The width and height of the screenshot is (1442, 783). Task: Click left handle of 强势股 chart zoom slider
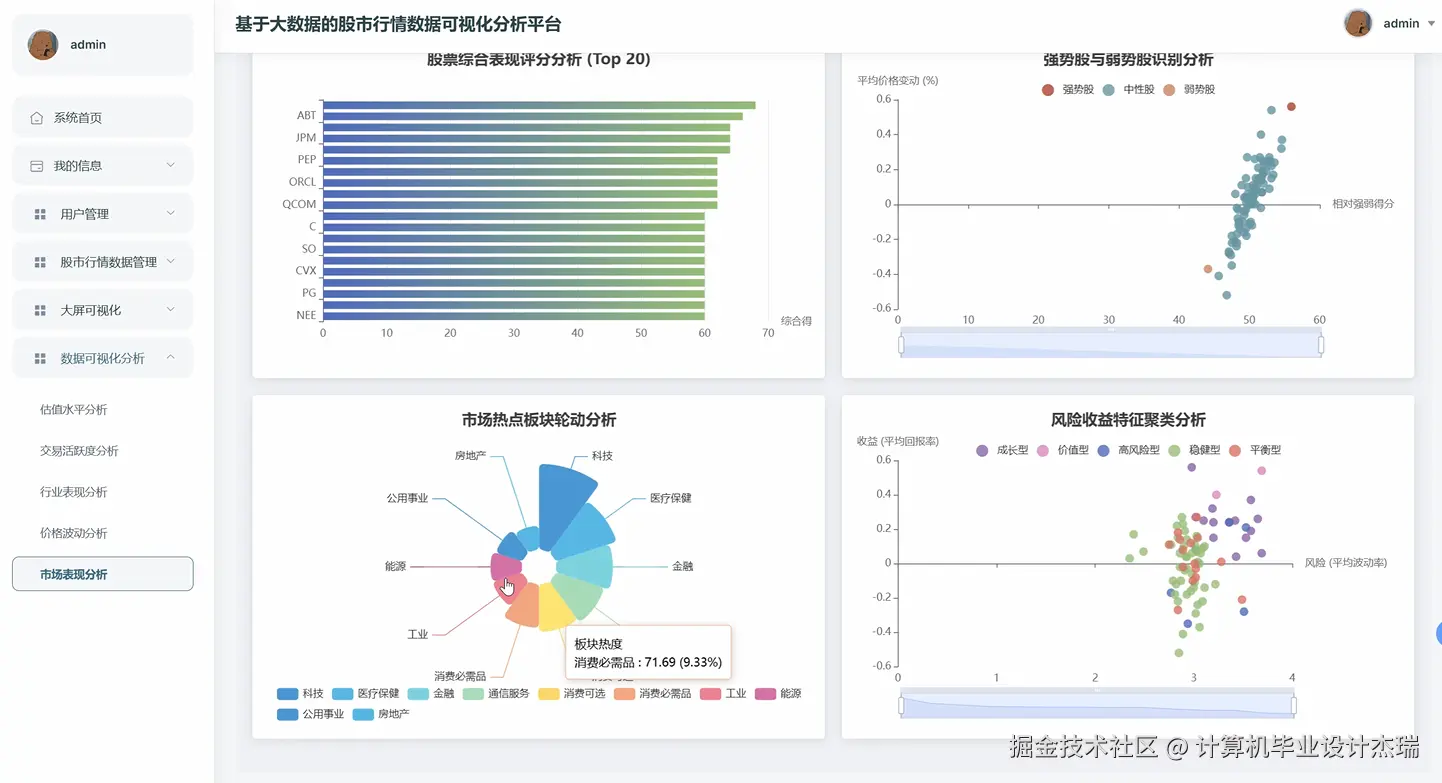coord(901,345)
